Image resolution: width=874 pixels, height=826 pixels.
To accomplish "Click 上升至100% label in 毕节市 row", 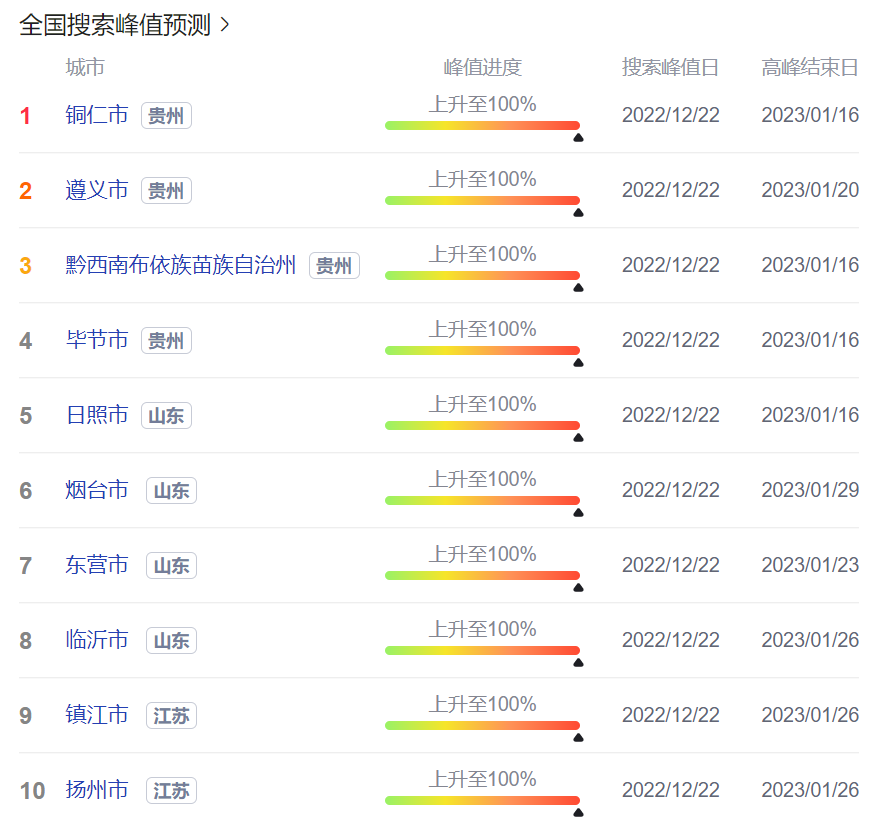I will pos(483,329).
